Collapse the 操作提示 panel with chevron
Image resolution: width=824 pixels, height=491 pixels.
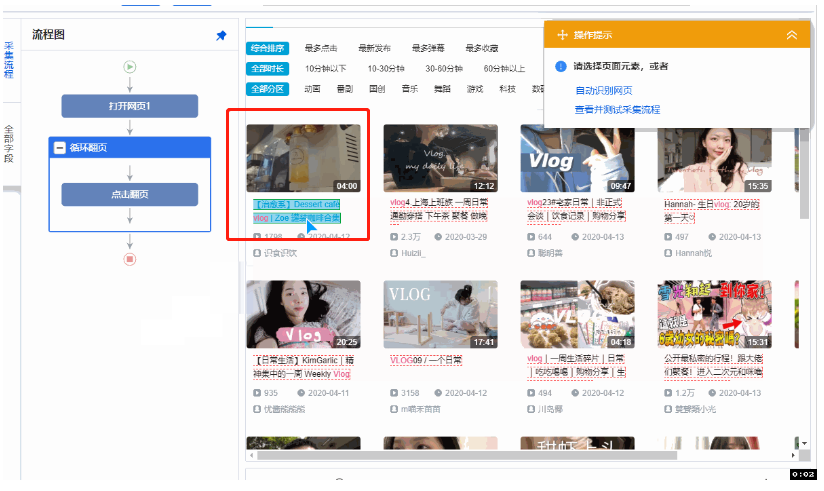pyautogui.click(x=791, y=35)
